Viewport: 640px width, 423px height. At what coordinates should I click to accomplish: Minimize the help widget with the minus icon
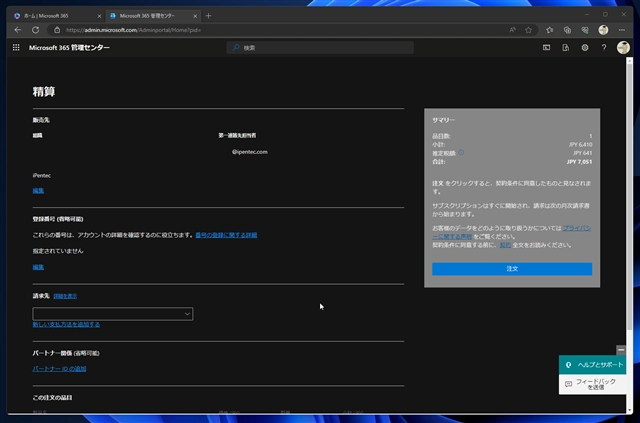(x=621, y=350)
